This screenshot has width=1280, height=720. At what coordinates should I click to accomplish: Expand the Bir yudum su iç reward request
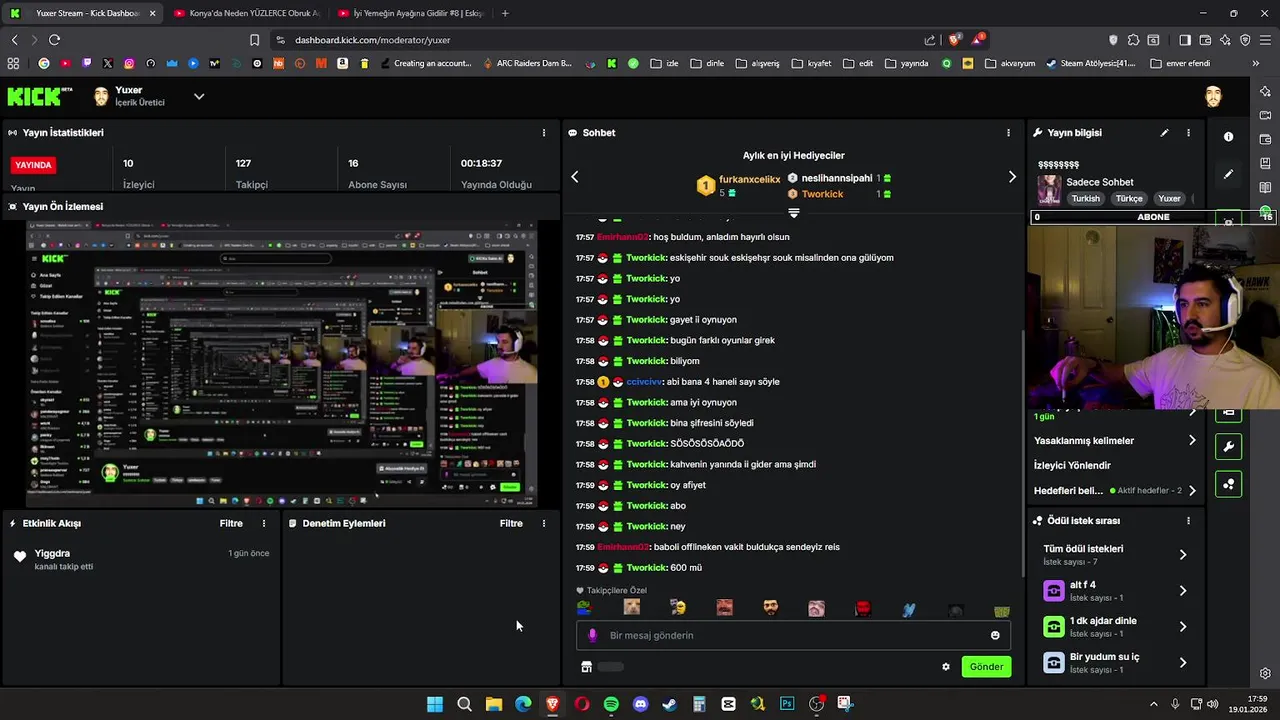pos(1115,662)
